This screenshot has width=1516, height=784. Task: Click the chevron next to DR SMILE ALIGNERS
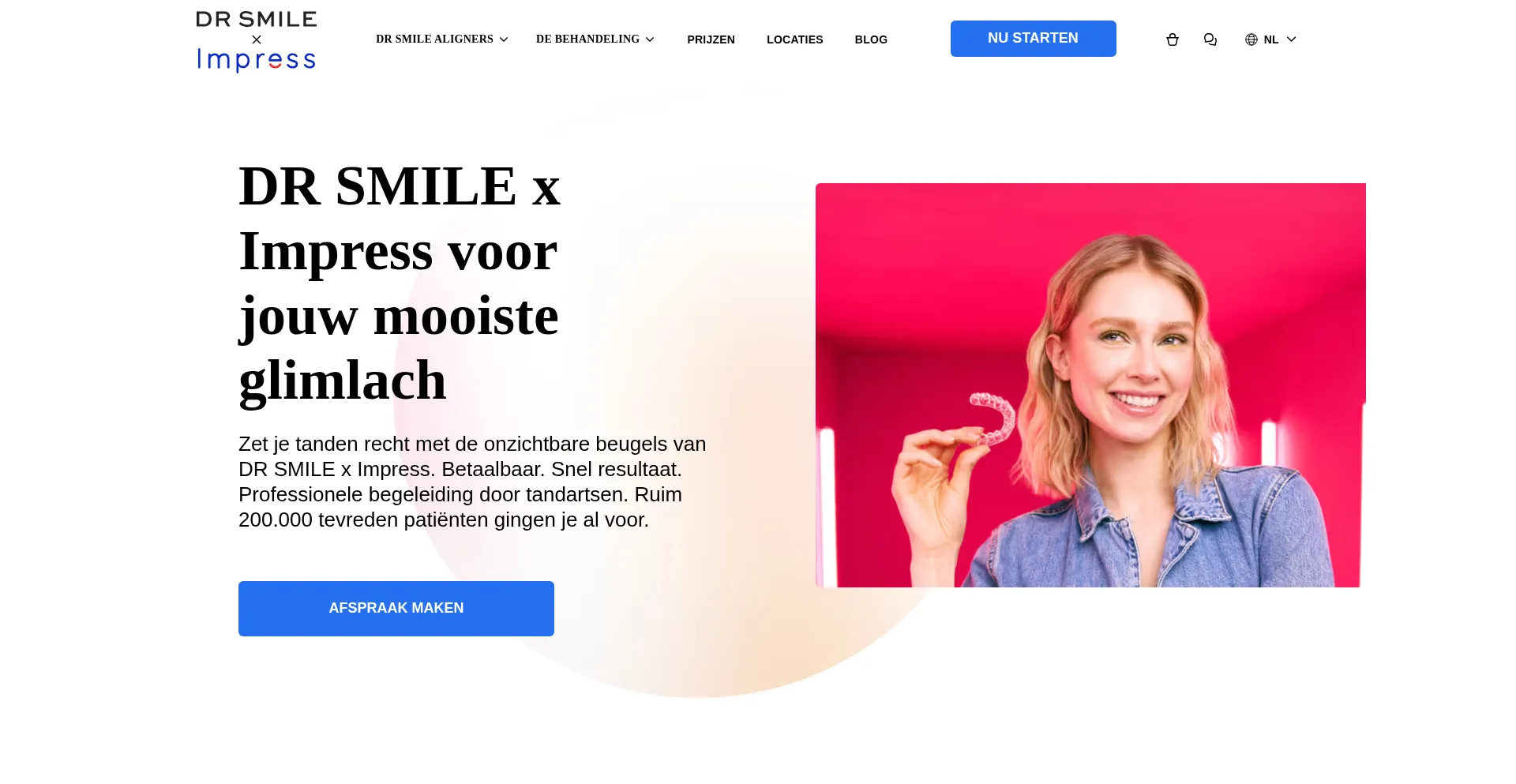pyautogui.click(x=504, y=39)
